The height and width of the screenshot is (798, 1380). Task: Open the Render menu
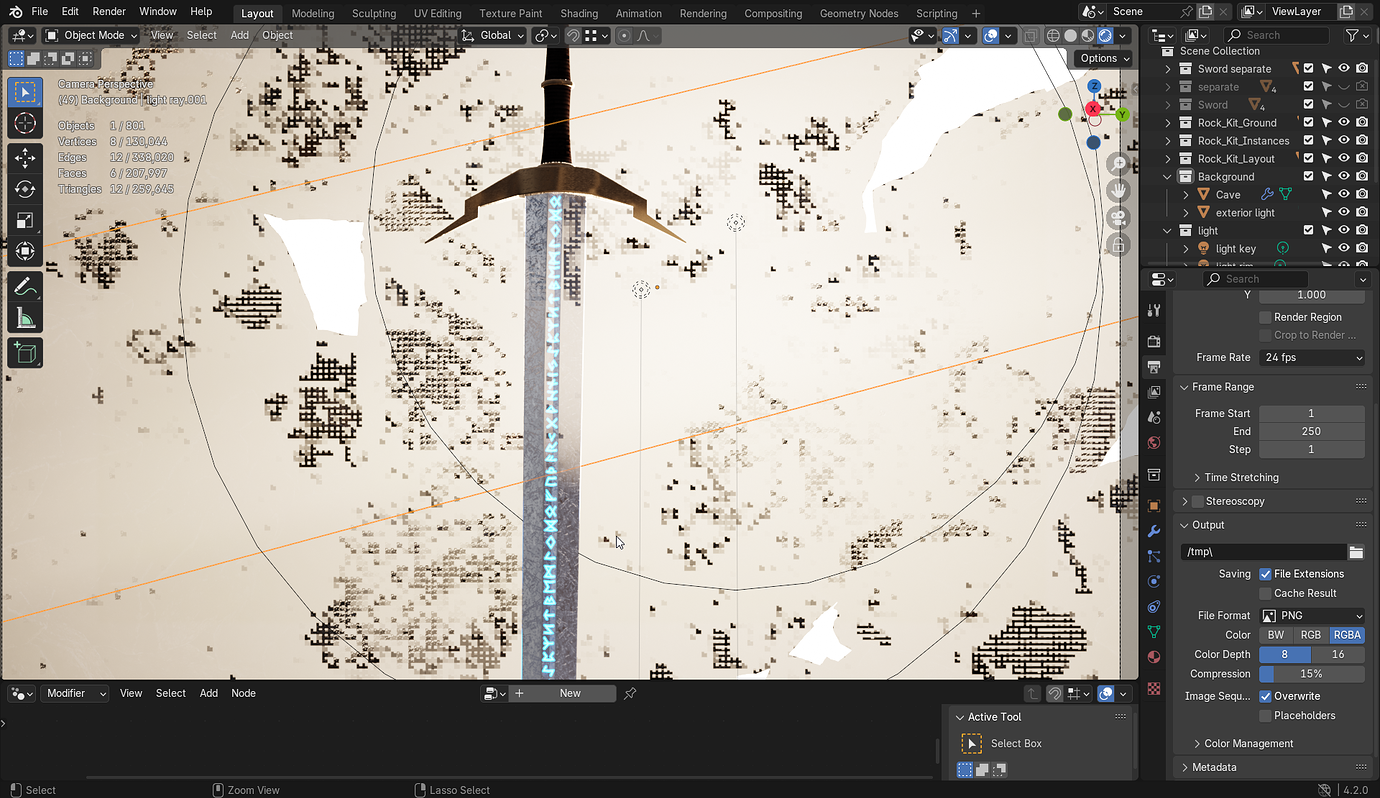(109, 12)
